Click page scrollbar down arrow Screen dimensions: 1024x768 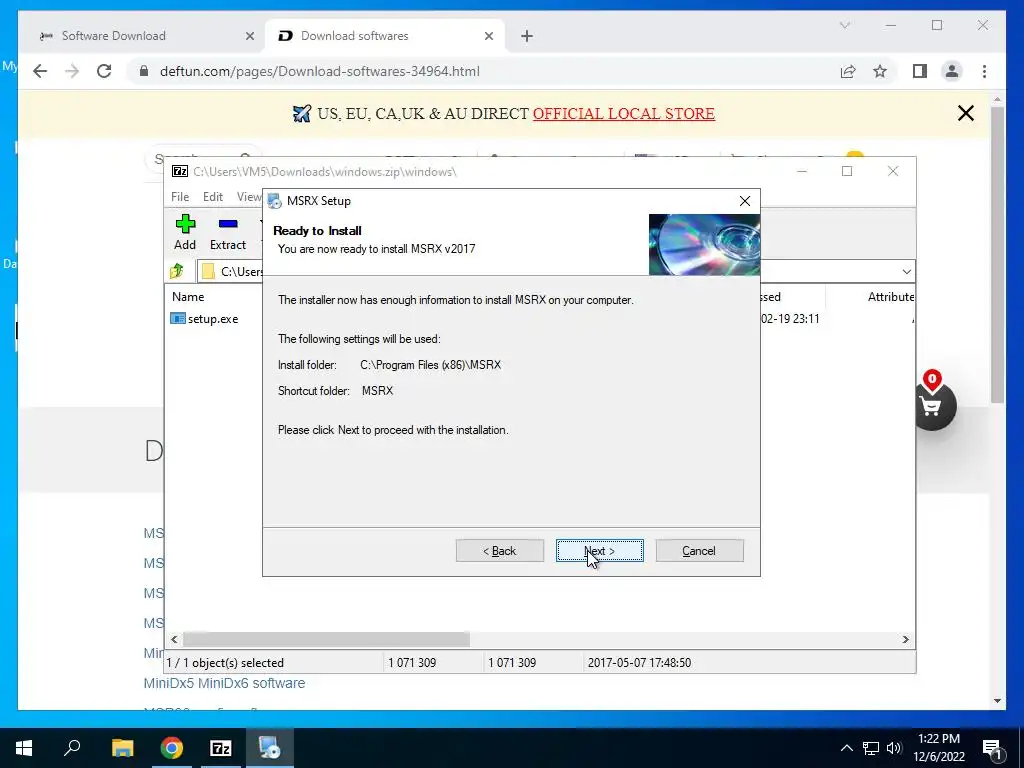point(997,701)
